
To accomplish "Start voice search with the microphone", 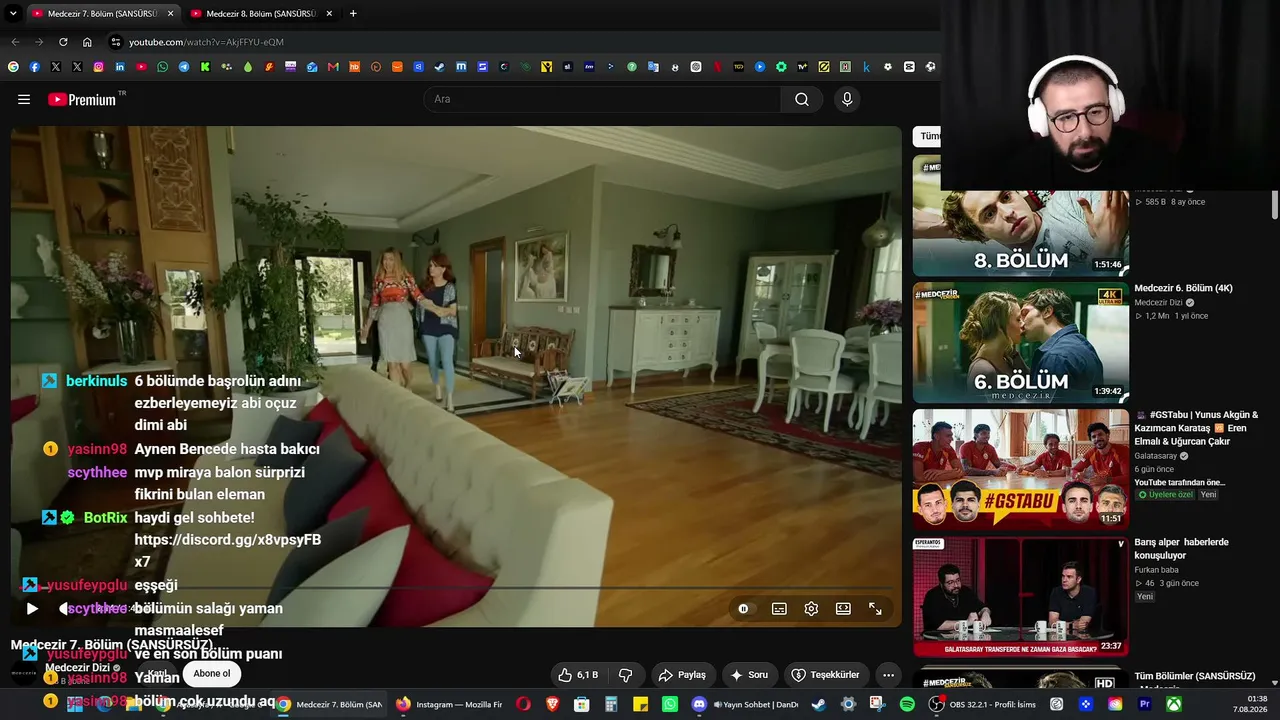I will 847,99.
